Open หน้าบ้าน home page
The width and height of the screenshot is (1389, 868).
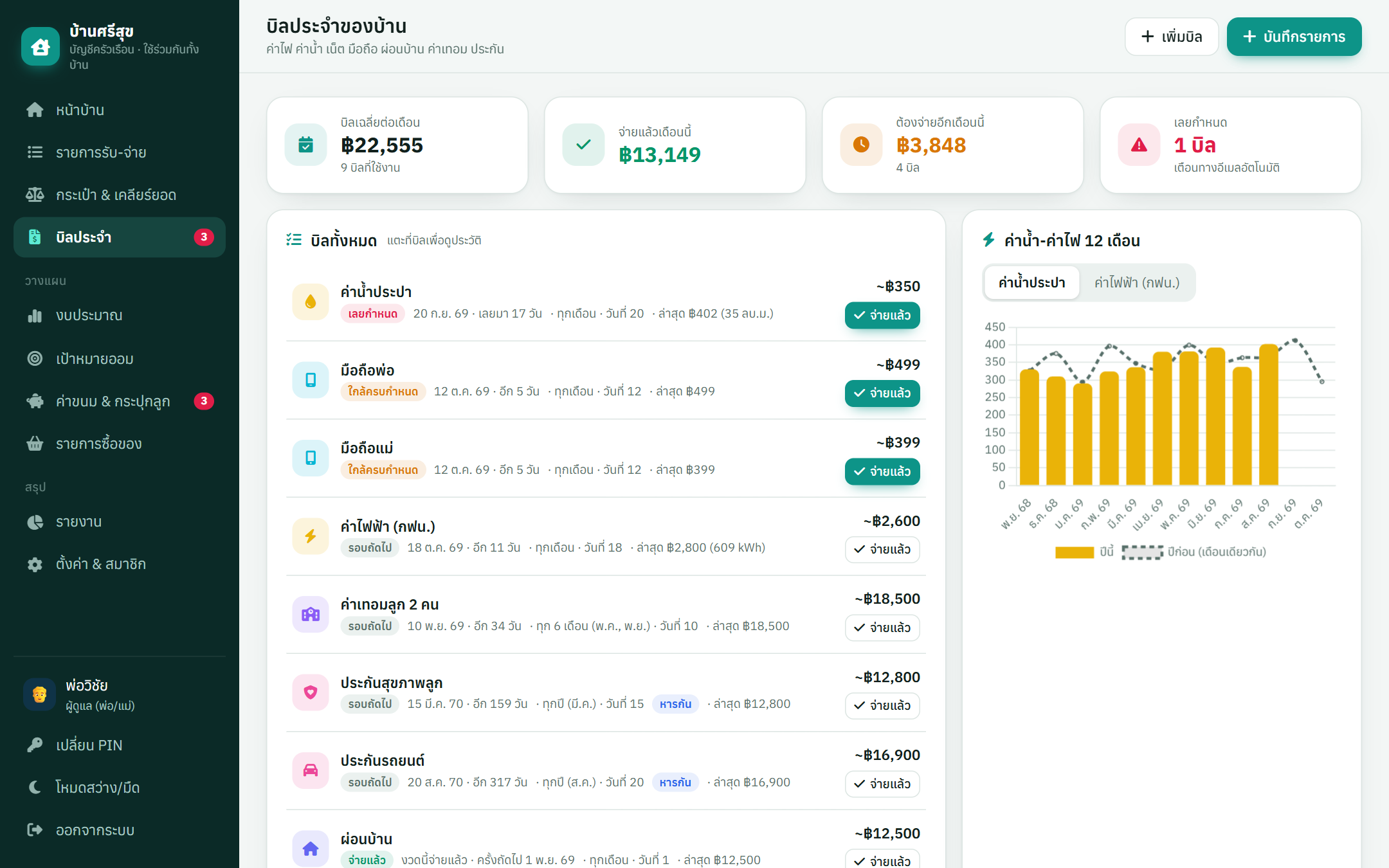[x=120, y=110]
